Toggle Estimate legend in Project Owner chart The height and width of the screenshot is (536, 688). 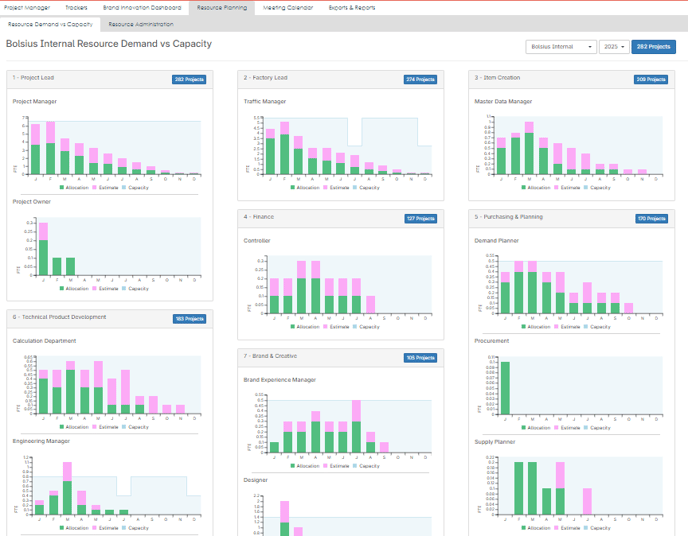(105, 289)
